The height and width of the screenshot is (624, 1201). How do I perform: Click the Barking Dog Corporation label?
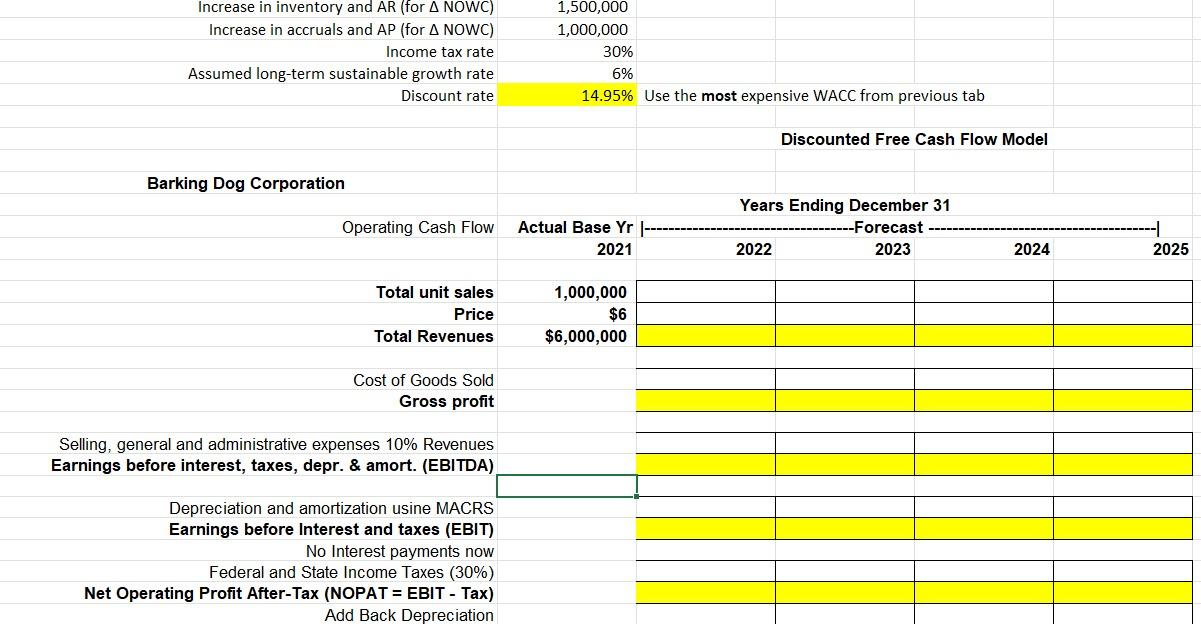(x=245, y=183)
